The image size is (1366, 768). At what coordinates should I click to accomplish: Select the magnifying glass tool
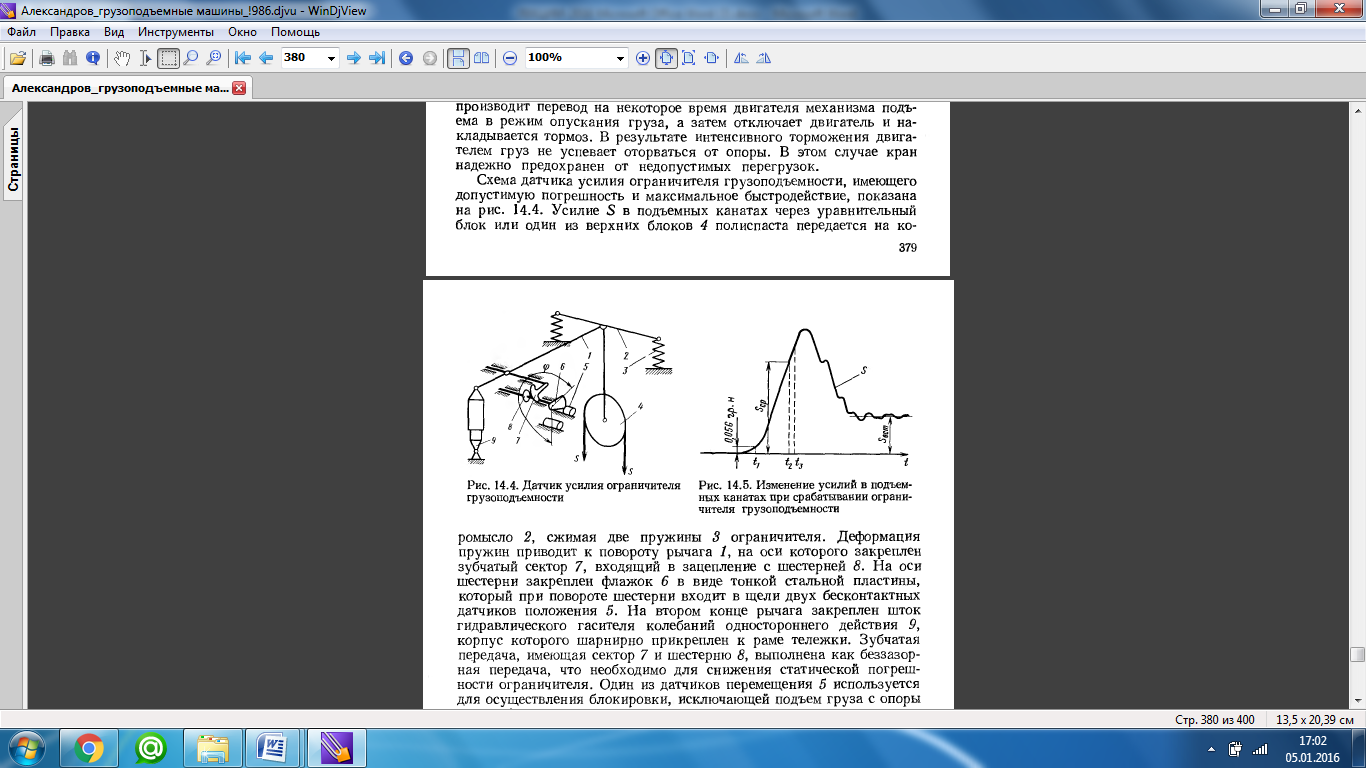(191, 58)
